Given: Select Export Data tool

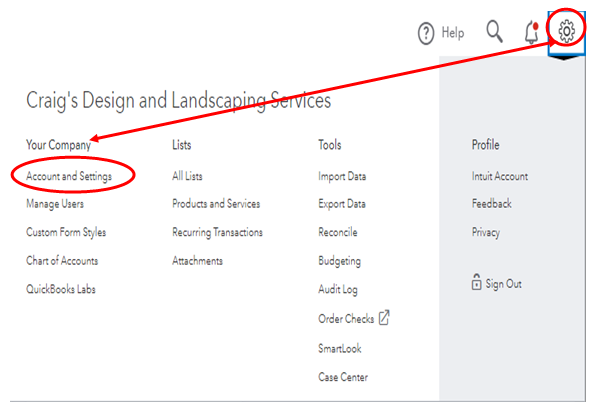Looking at the screenshot, I should [342, 204].
